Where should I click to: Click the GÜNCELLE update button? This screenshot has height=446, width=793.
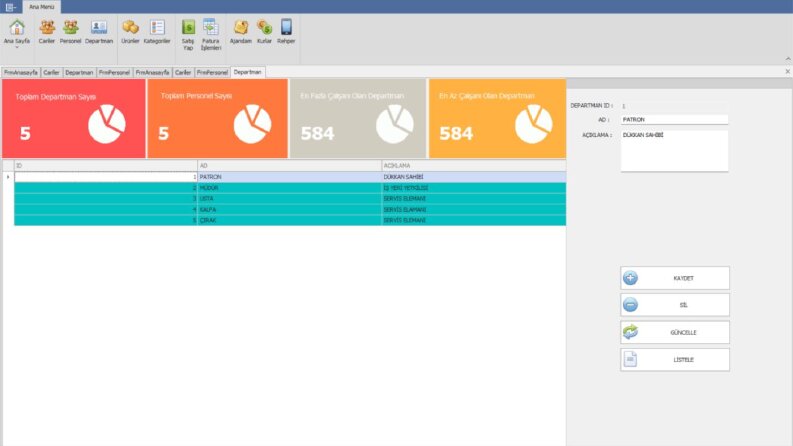[x=675, y=332]
